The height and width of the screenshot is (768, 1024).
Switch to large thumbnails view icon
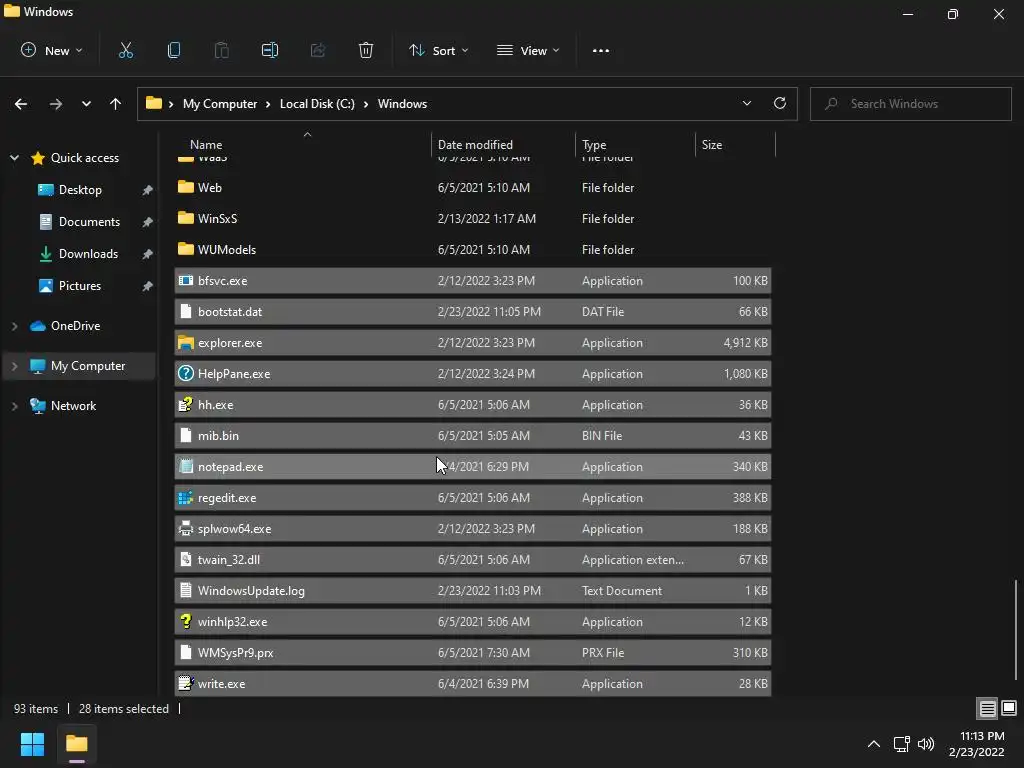click(x=1009, y=708)
